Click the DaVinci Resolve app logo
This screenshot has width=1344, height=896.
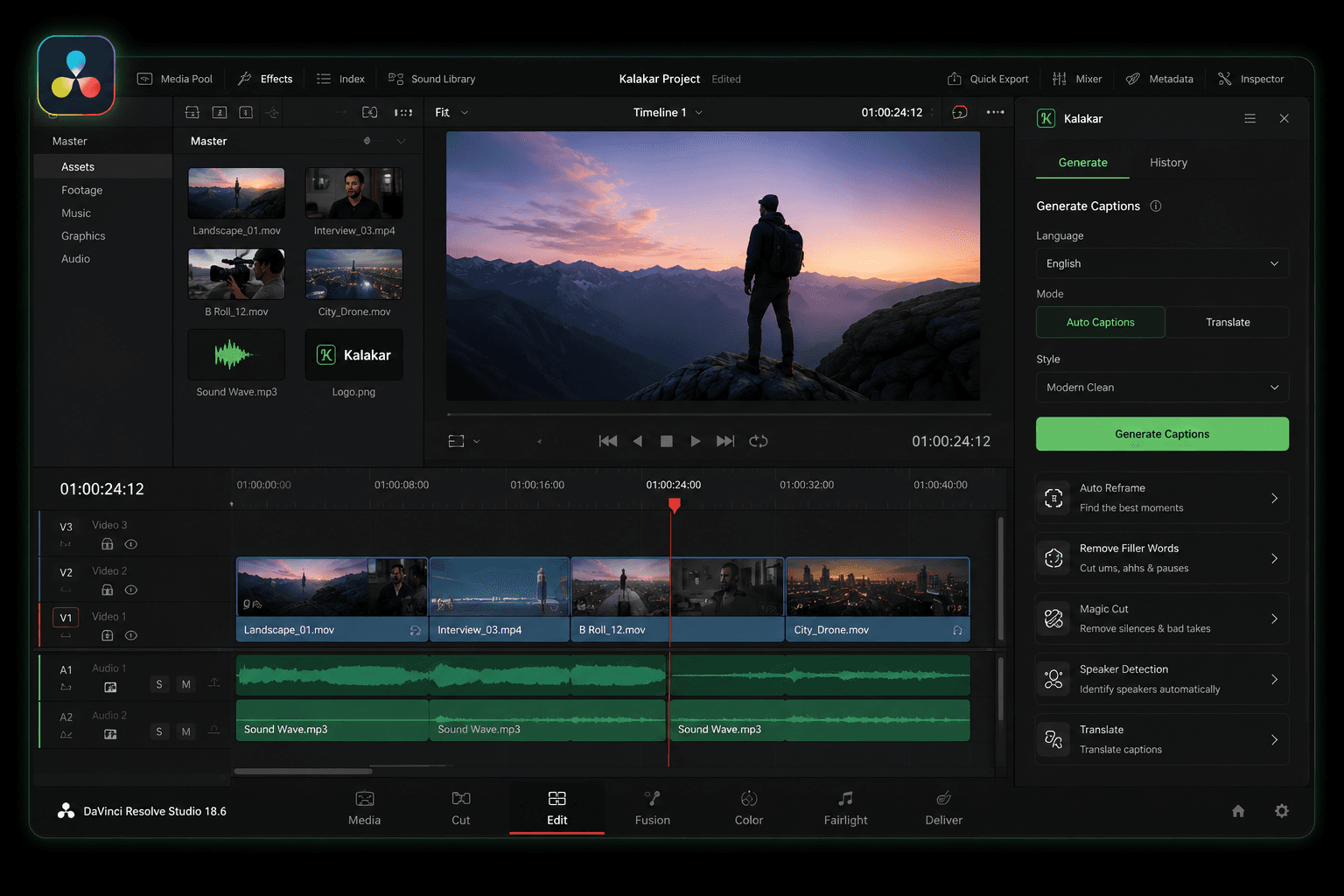[76, 75]
